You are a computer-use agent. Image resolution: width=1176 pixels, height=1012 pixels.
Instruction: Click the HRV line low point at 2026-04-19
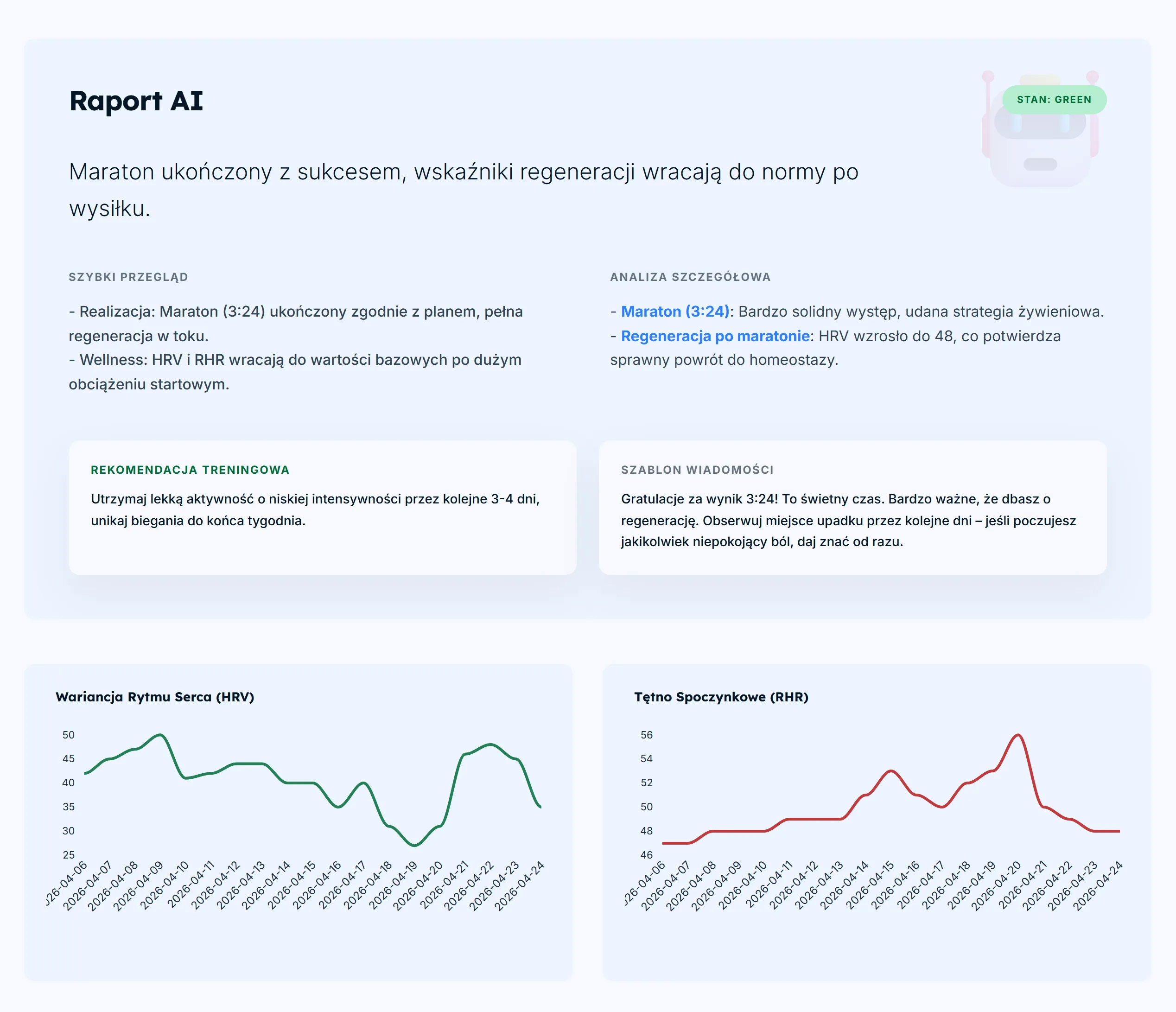415,845
